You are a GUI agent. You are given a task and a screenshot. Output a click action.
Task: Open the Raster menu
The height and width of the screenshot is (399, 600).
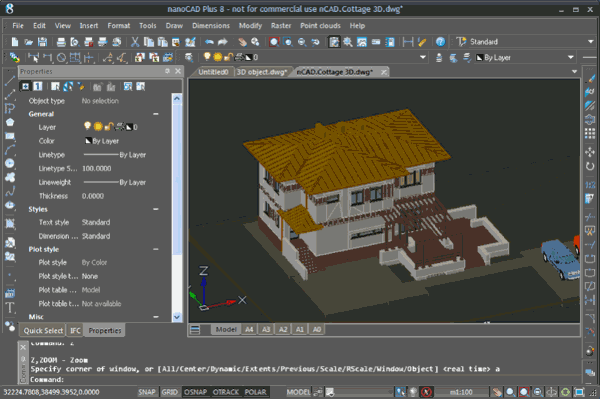pos(281,26)
